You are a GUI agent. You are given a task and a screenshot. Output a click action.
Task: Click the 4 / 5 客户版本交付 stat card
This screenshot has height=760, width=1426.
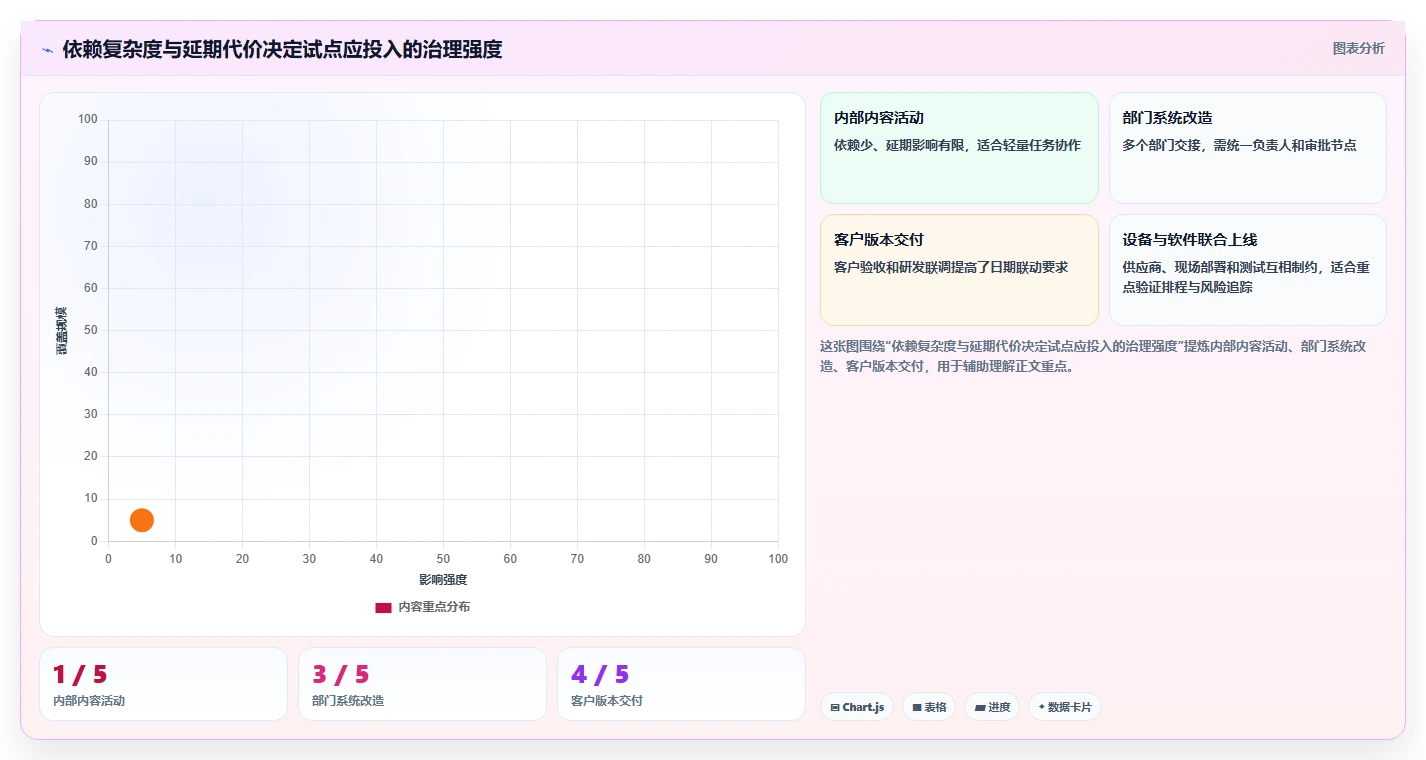[x=681, y=684]
